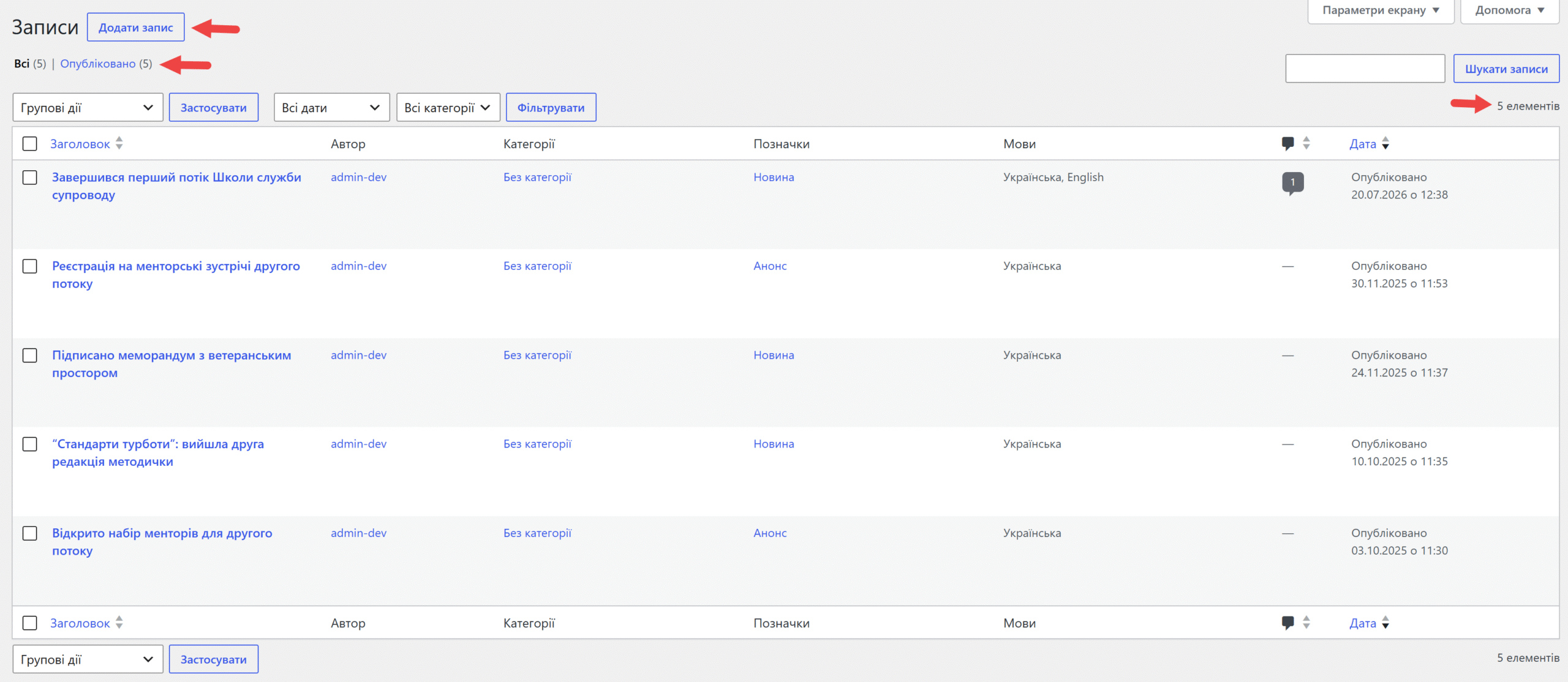
Task: Switch to the Опубліковано filter view
Action: point(97,64)
